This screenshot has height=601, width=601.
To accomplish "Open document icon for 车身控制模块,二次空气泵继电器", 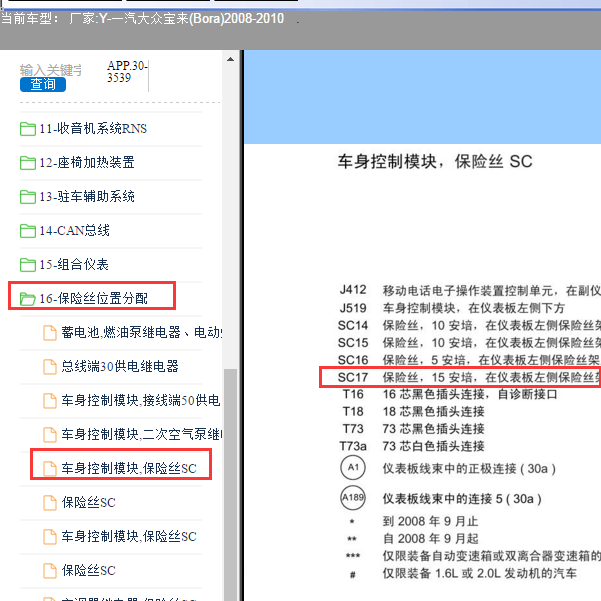I will (x=50, y=435).
